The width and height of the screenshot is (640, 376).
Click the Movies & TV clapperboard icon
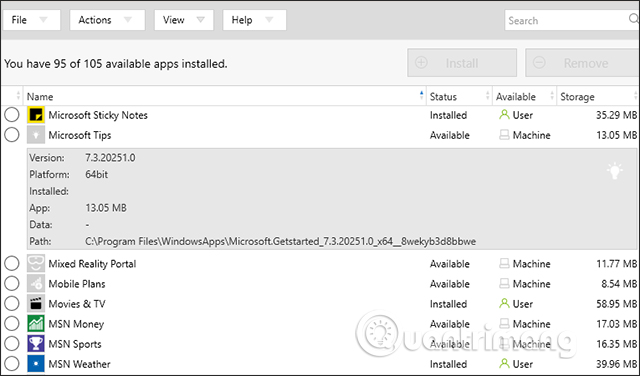pyautogui.click(x=36, y=304)
